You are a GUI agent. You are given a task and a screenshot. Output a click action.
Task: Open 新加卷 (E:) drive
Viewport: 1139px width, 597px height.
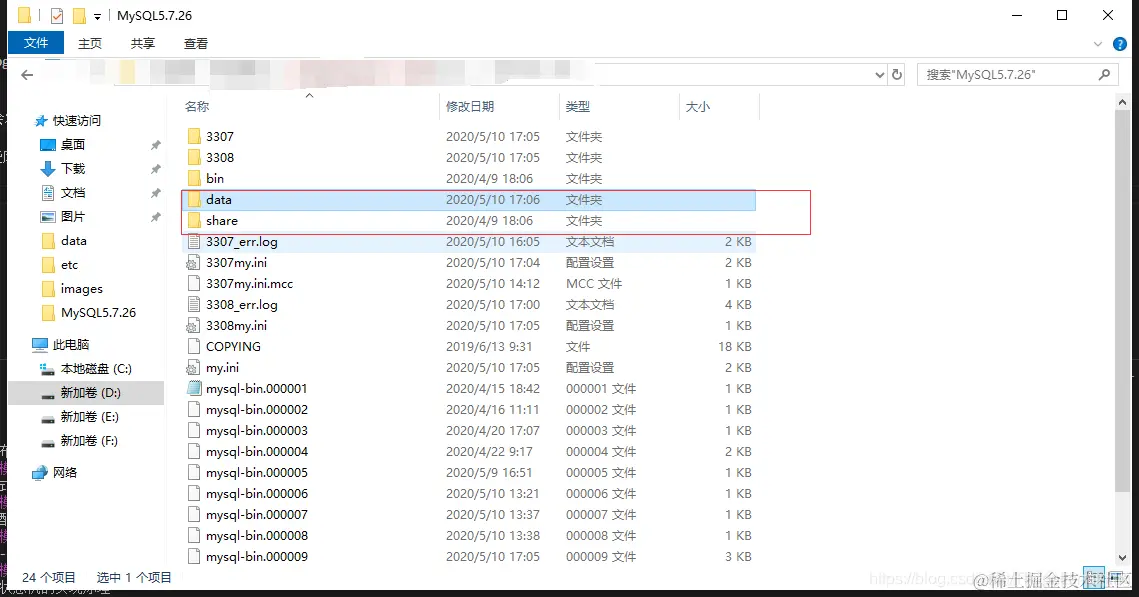pyautogui.click(x=89, y=416)
